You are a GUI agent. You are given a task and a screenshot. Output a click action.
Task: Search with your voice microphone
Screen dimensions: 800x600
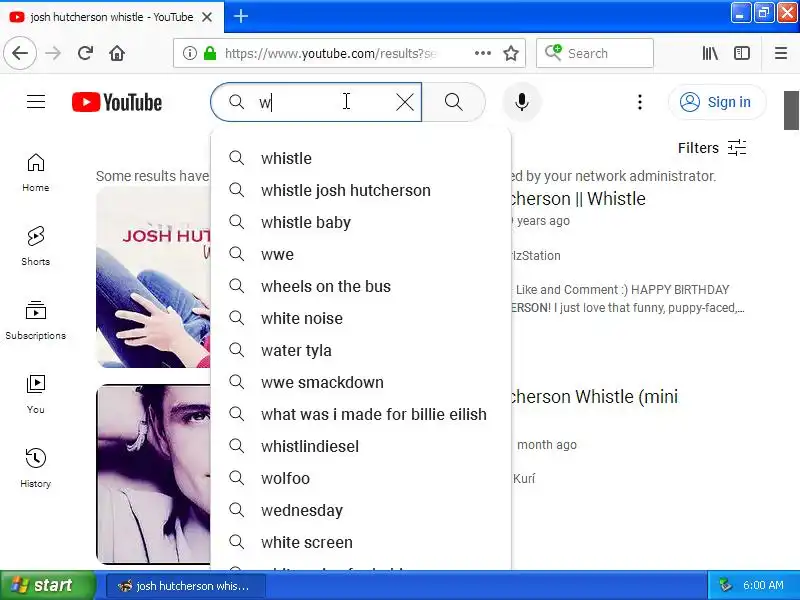pos(521,102)
